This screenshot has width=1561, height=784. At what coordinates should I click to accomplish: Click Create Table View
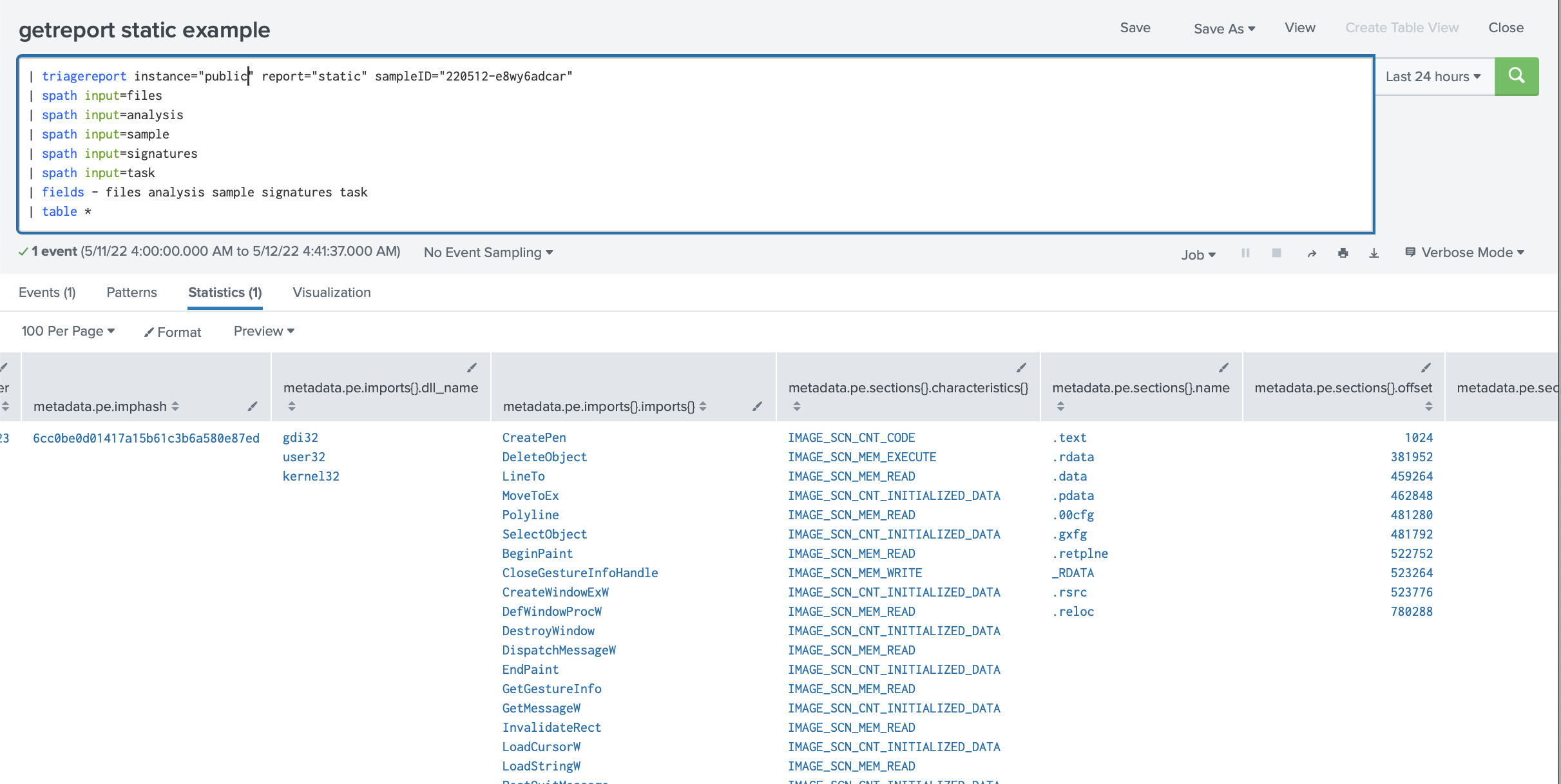pos(1402,28)
